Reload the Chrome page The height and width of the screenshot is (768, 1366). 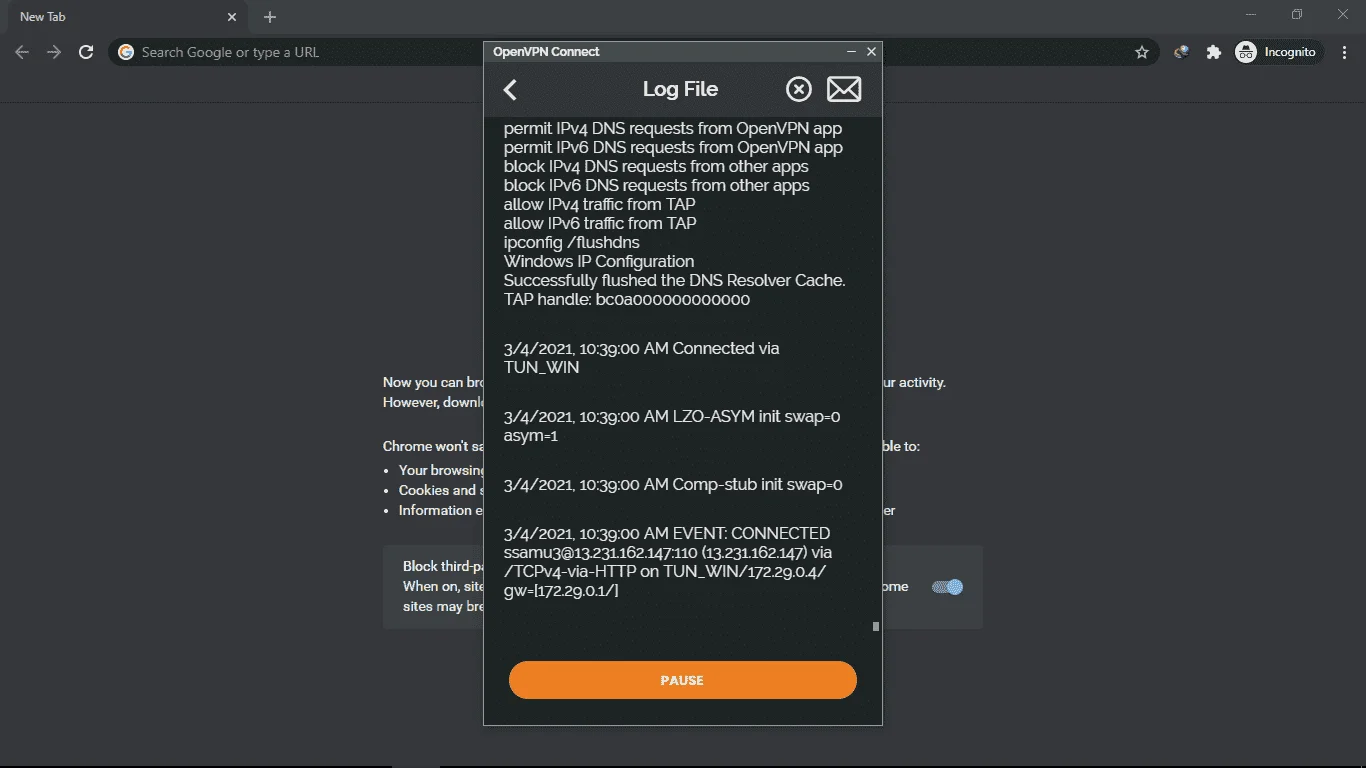coord(86,52)
